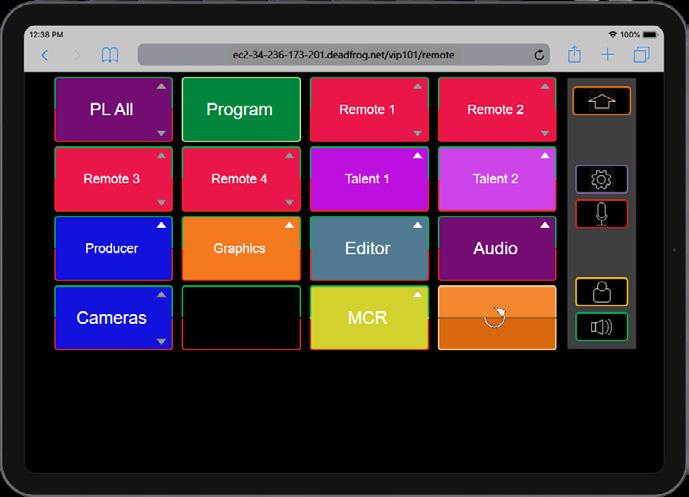The height and width of the screenshot is (497, 689).
Task: Toggle the Talent 2 channel key
Action: point(497,179)
